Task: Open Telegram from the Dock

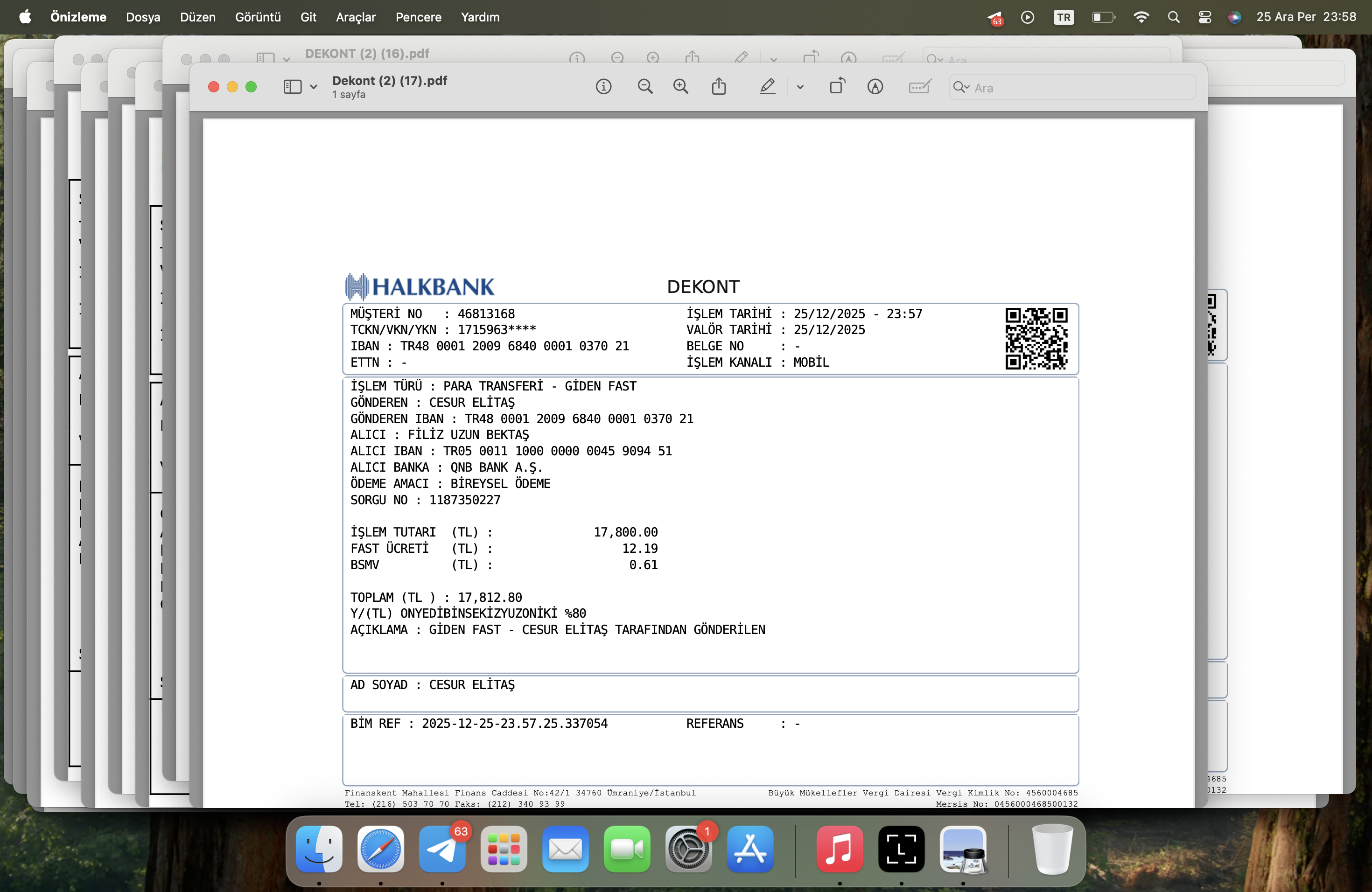Action: click(442, 849)
